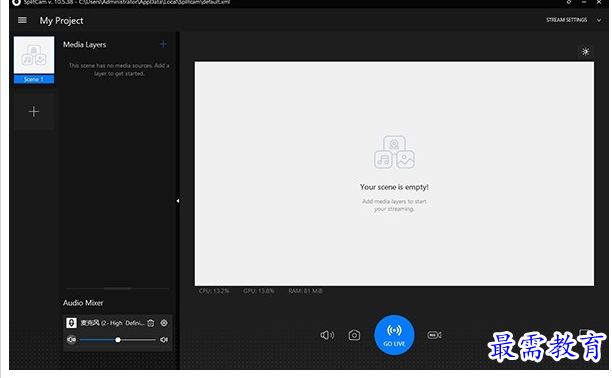612x378 pixels.
Task: Toggle the brightness sun icon above the preview
Action: pyautogui.click(x=585, y=52)
